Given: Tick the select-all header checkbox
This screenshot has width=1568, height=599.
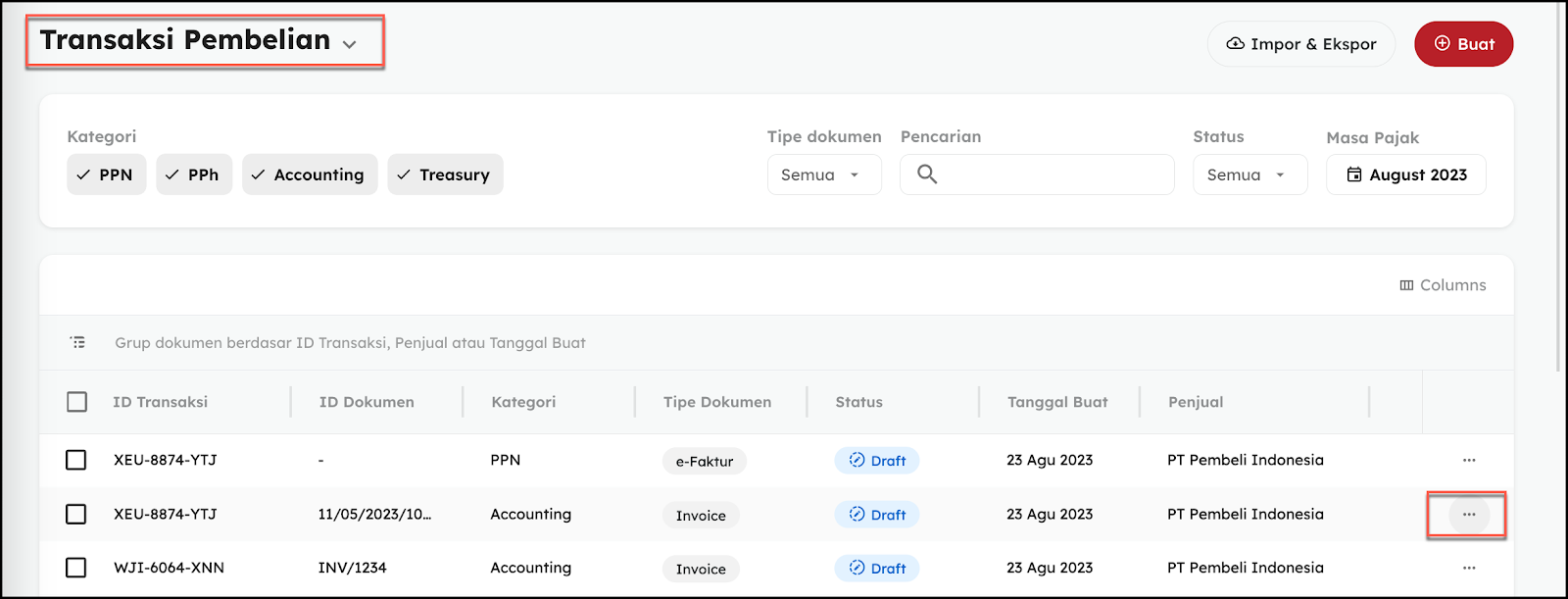Looking at the screenshot, I should click(76, 402).
